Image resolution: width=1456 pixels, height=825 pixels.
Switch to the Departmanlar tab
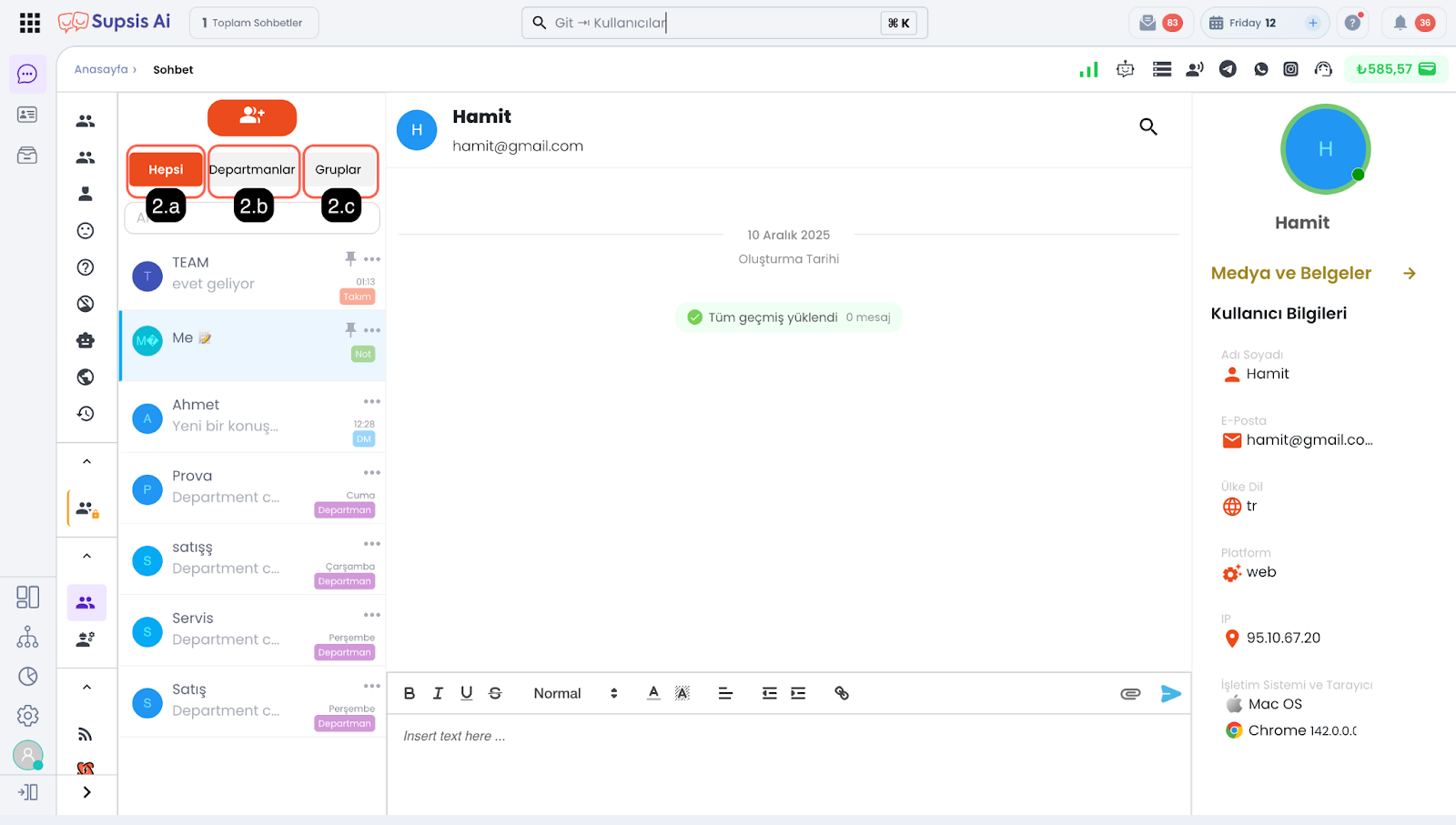252,170
